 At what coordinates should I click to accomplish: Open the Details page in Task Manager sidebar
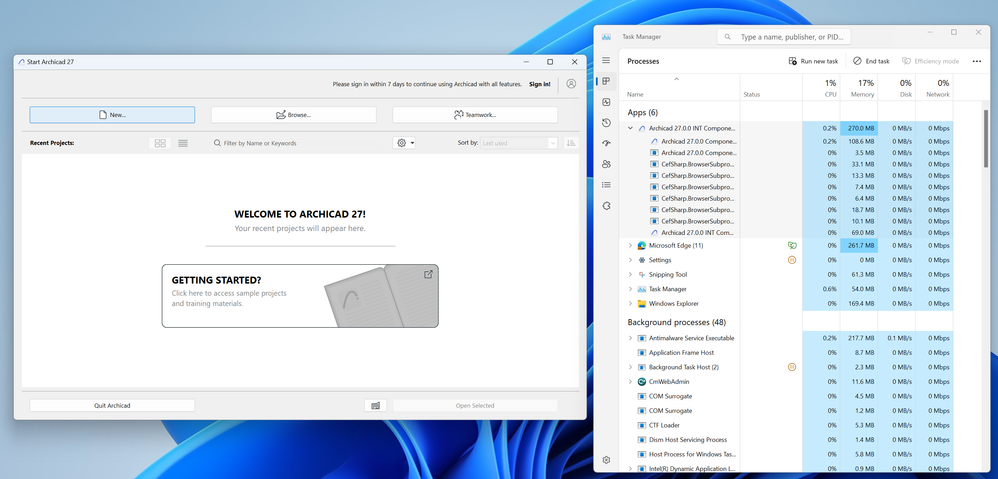[606, 185]
